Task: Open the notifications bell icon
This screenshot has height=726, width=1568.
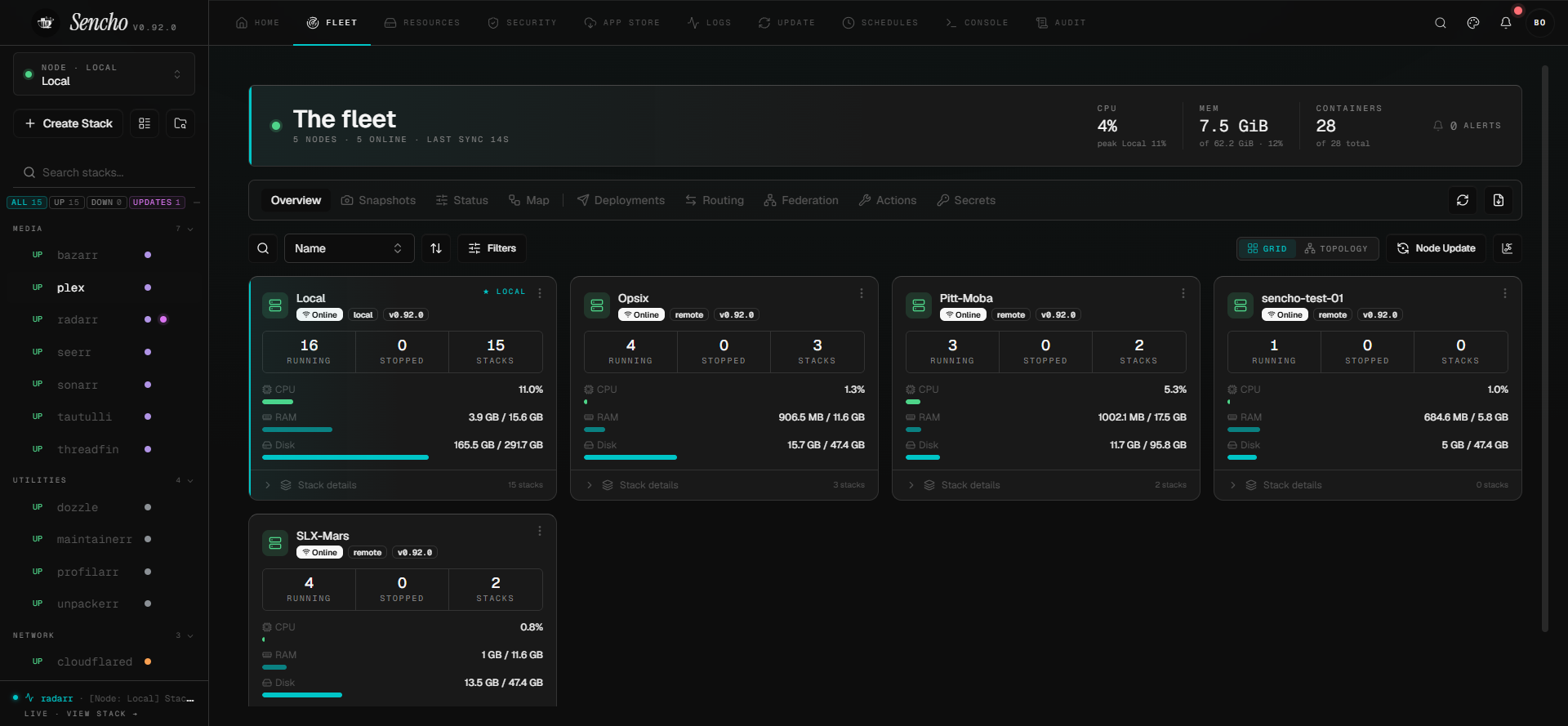Action: pyautogui.click(x=1505, y=23)
